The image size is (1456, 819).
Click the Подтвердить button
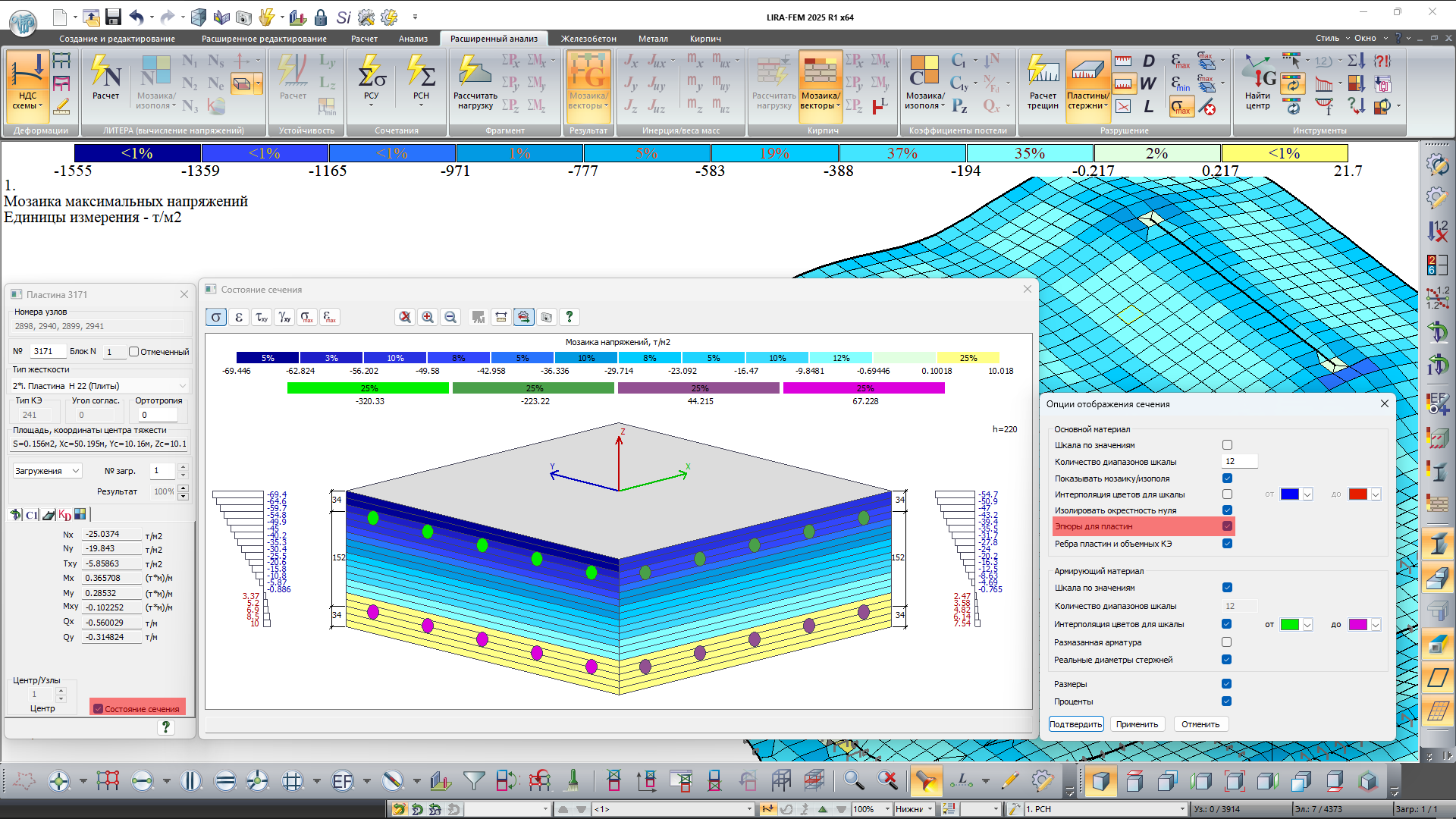pyautogui.click(x=1075, y=724)
